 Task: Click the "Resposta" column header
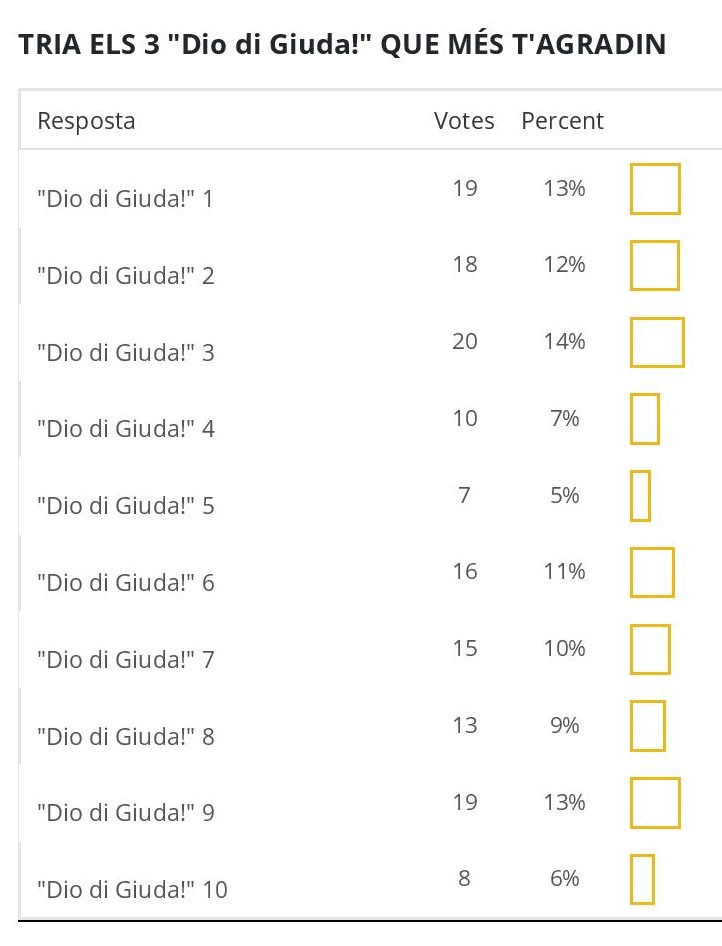click(86, 121)
